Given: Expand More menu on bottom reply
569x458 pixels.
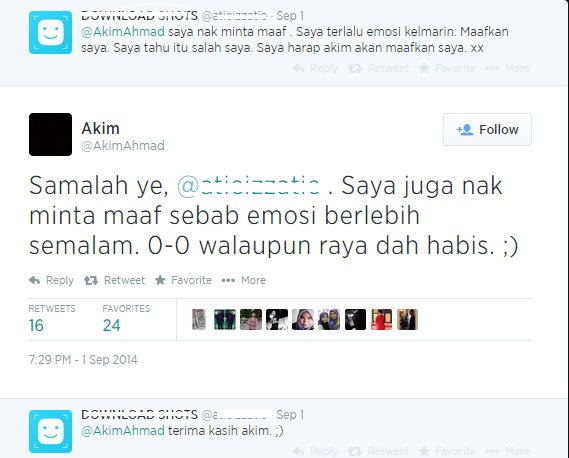Looking at the screenshot, I should click(507, 451).
